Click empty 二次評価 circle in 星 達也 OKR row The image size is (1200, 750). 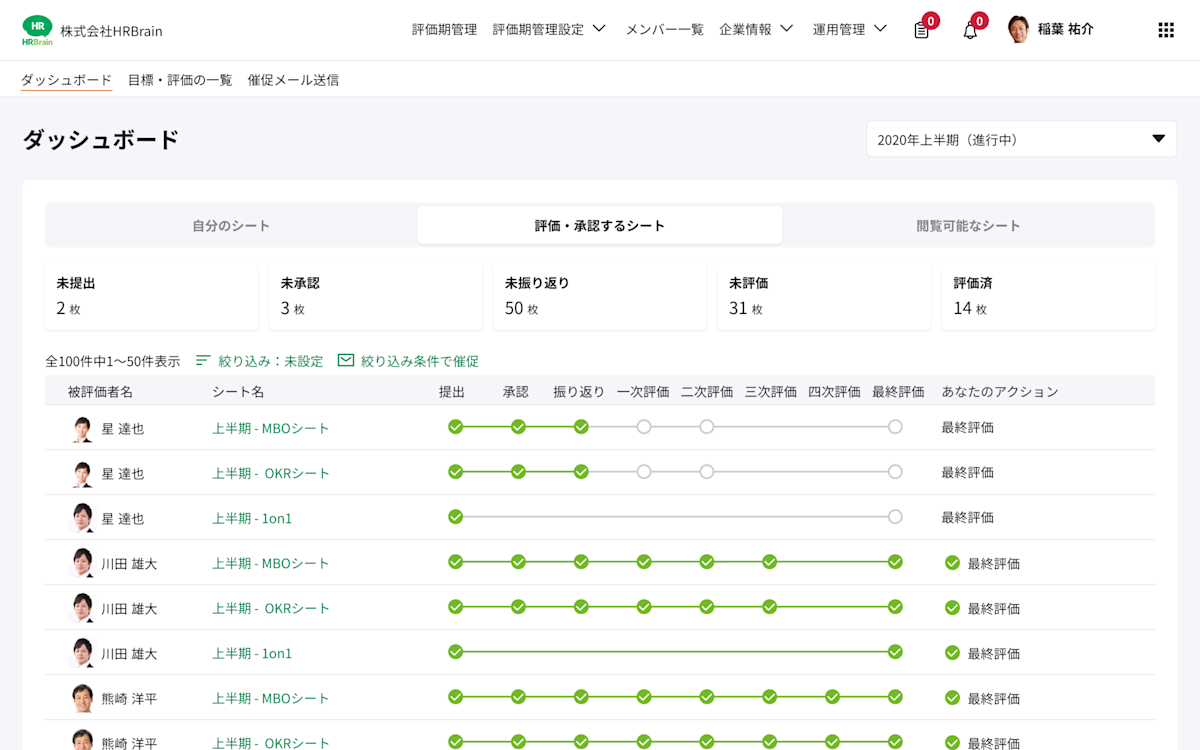[707, 472]
